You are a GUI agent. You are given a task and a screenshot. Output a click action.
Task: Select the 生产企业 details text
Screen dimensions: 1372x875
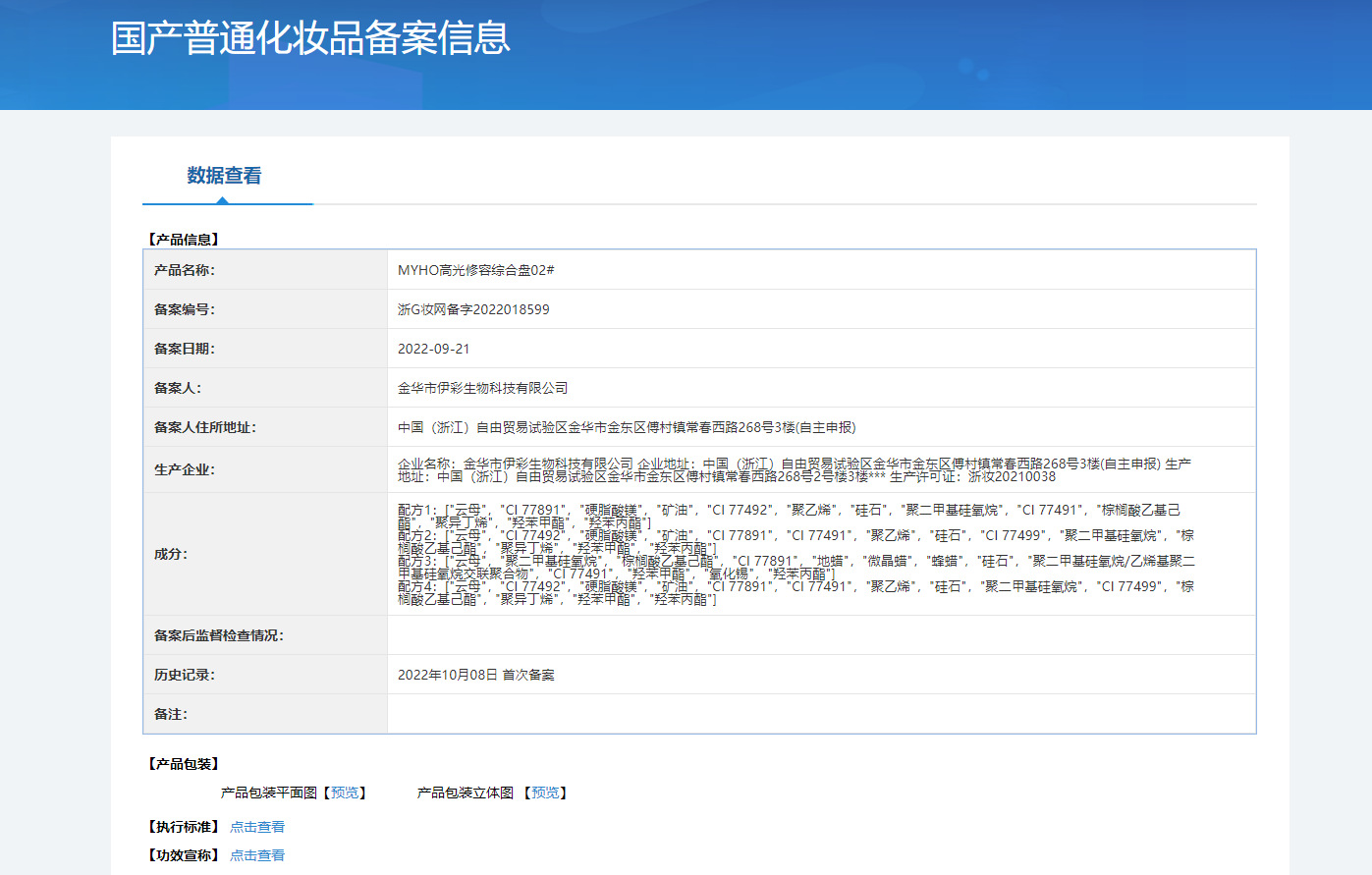pyautogui.click(x=795, y=469)
